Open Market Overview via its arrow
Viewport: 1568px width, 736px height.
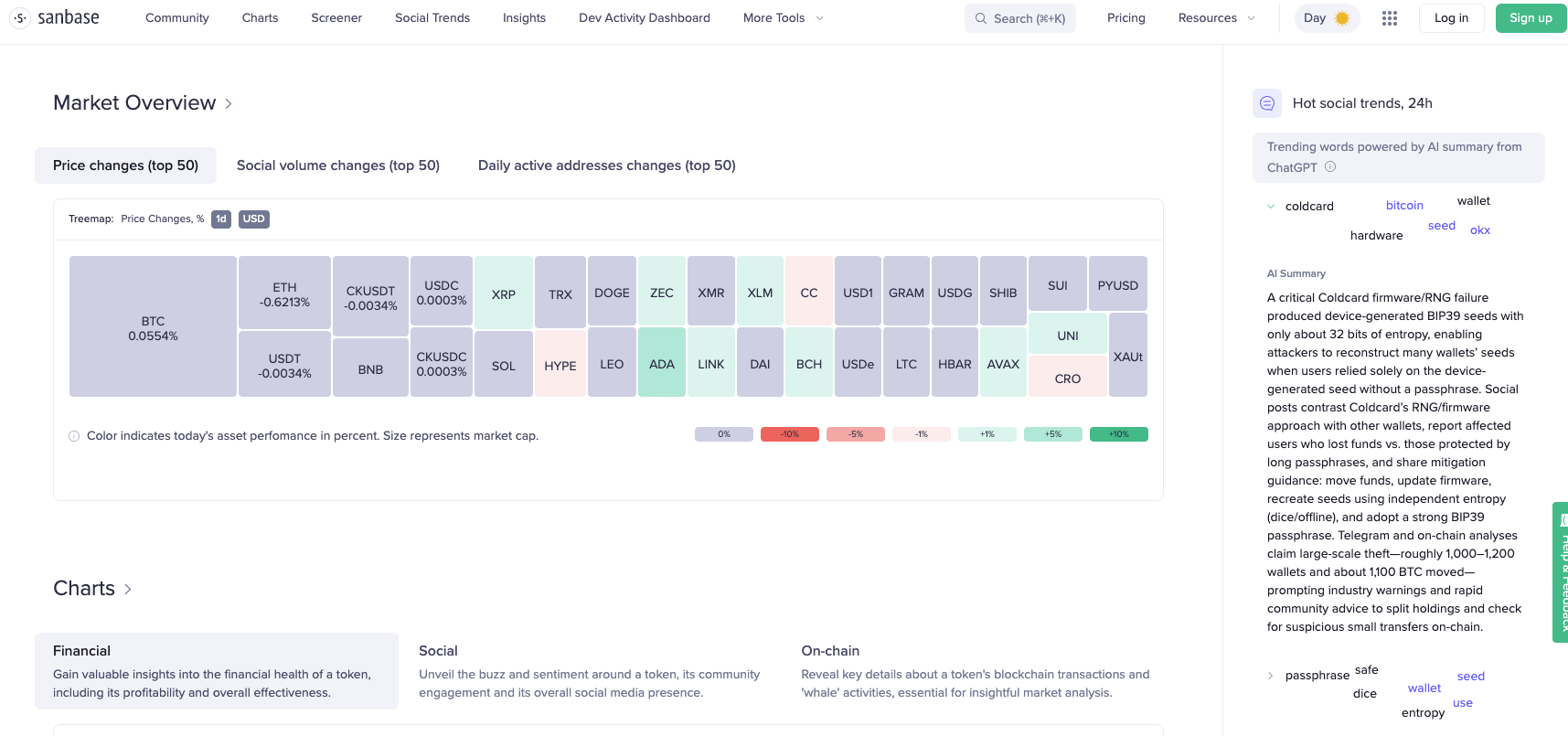(229, 104)
